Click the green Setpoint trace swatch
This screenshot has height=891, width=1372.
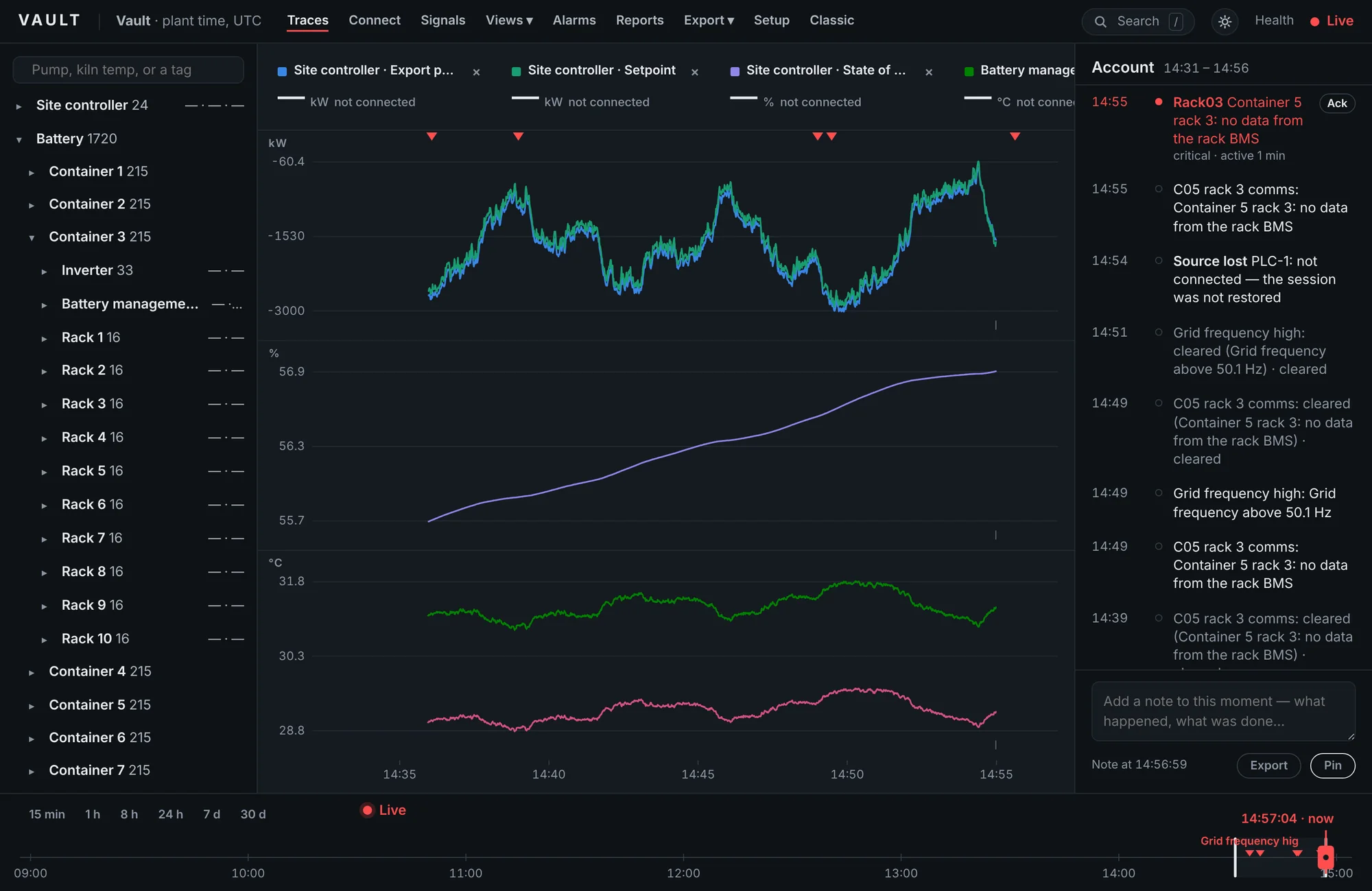[516, 71]
